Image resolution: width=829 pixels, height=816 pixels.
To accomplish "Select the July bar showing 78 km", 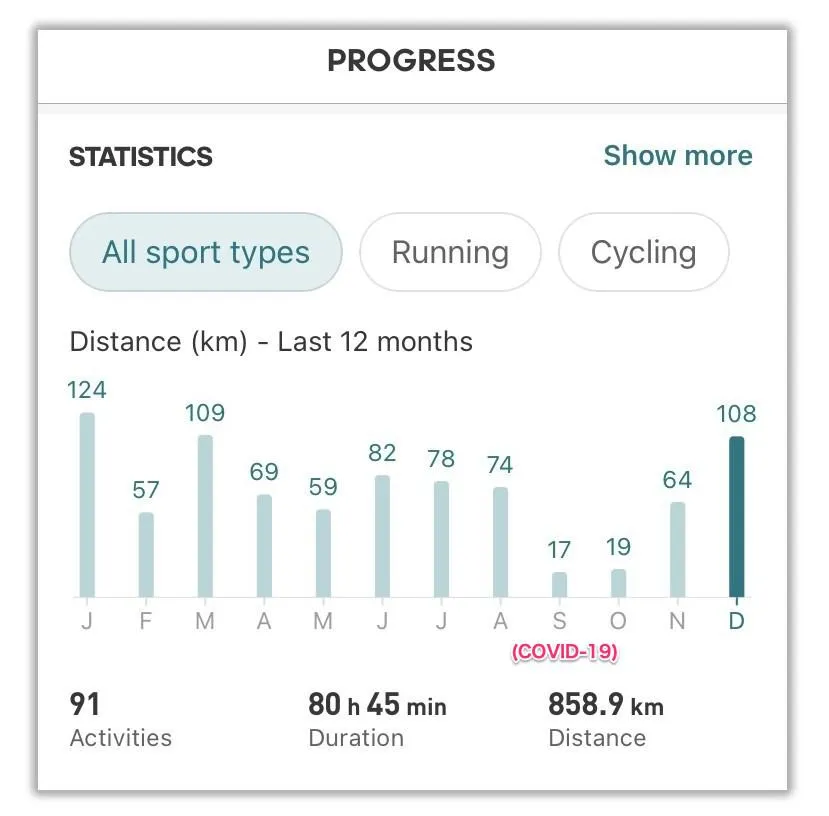I will 441,539.
